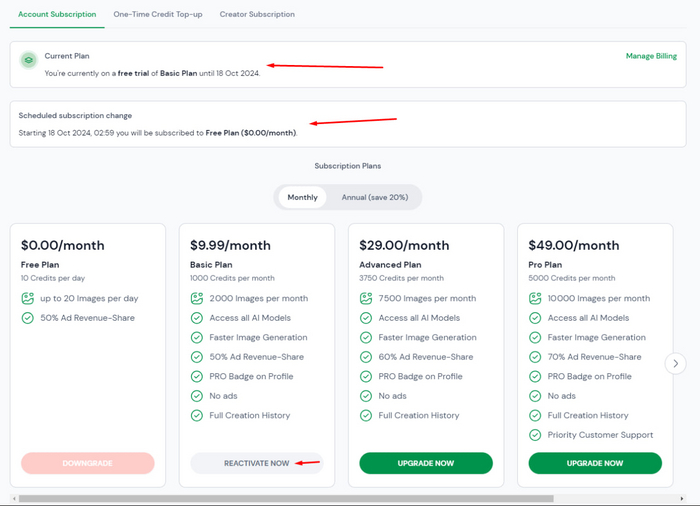The image size is (700, 506).
Task: Open the Account Subscription tab
Action: 58,15
